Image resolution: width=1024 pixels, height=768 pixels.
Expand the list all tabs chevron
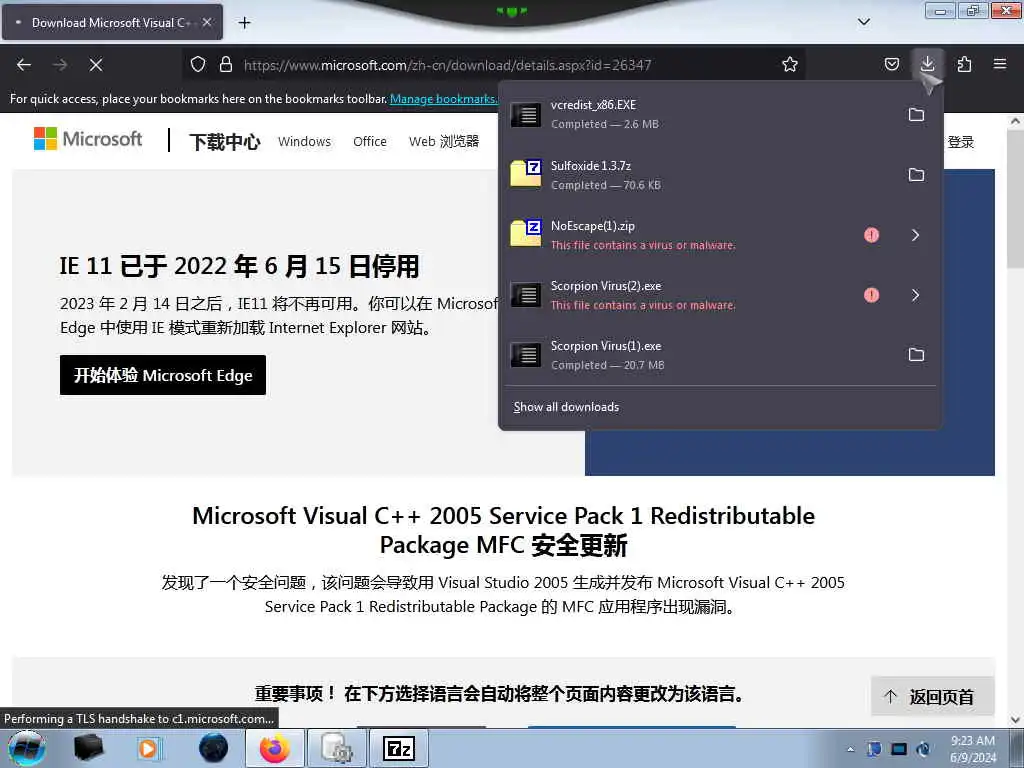(x=863, y=22)
